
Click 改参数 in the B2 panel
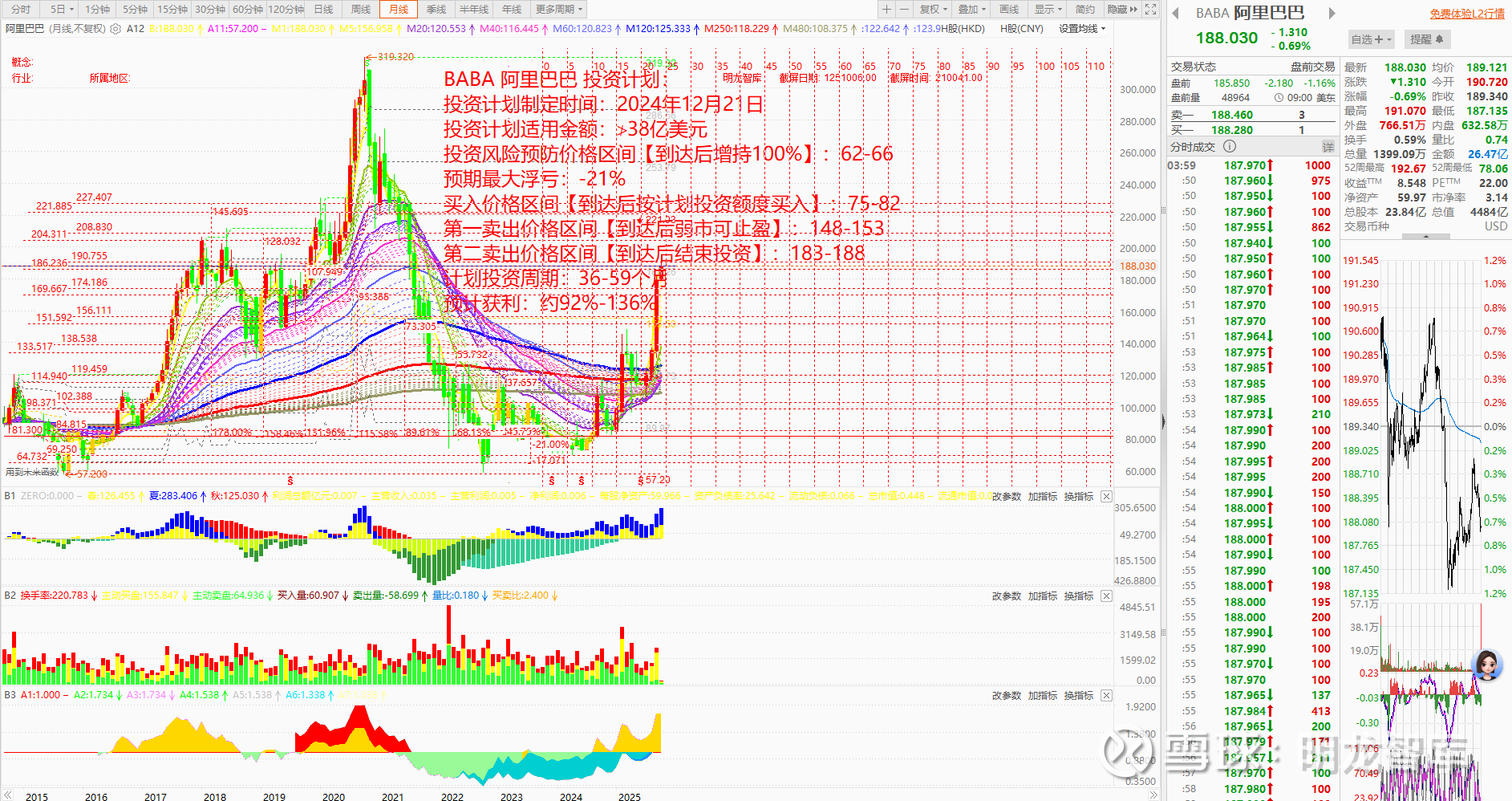point(1007,596)
